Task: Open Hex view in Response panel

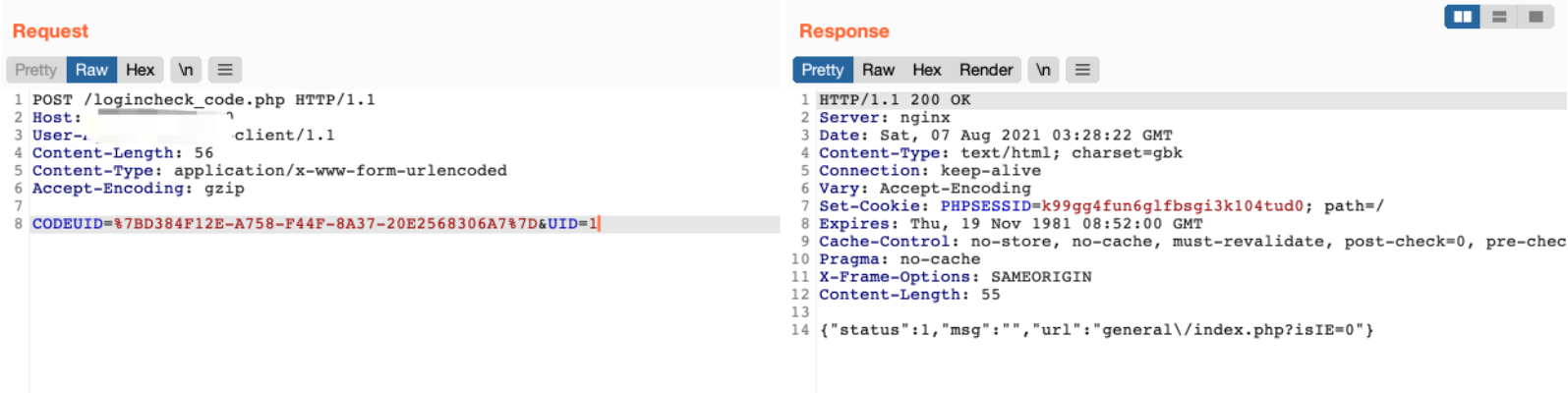Action: (926, 70)
